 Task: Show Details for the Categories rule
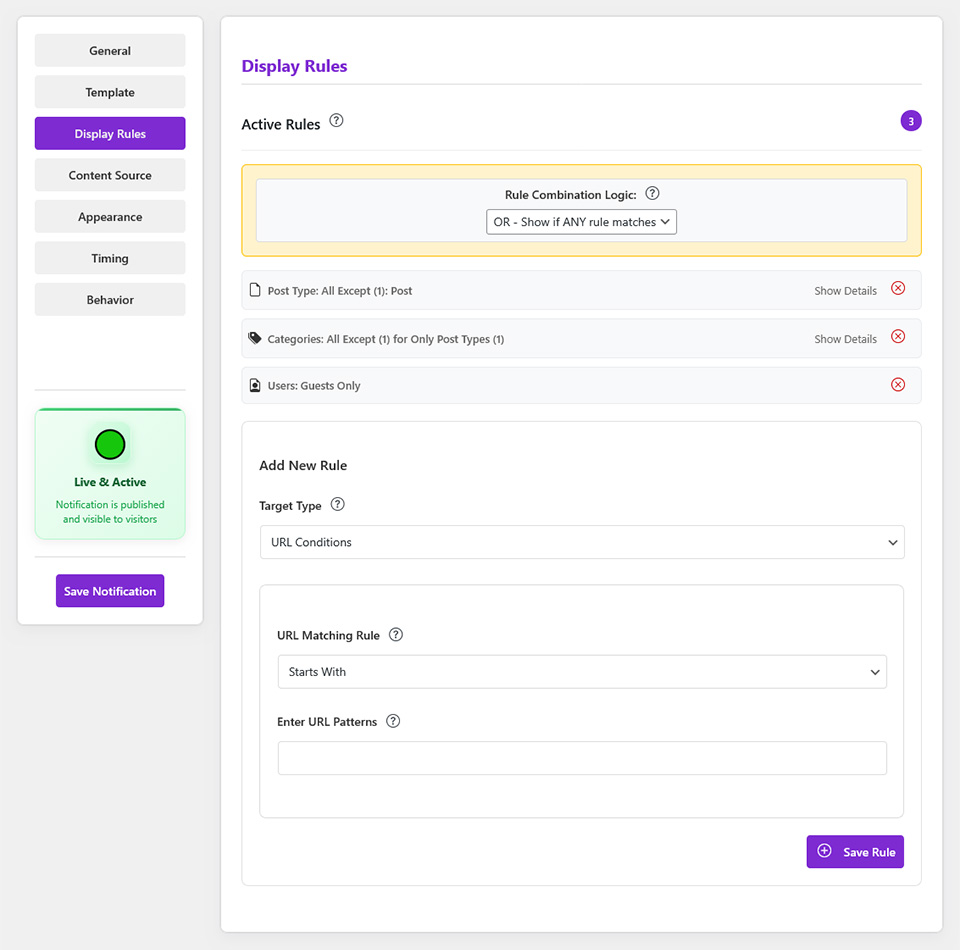coord(845,339)
